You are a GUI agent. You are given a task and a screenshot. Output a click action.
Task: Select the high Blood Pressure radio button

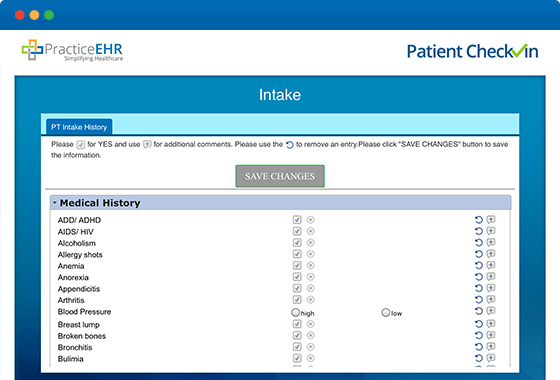295,312
